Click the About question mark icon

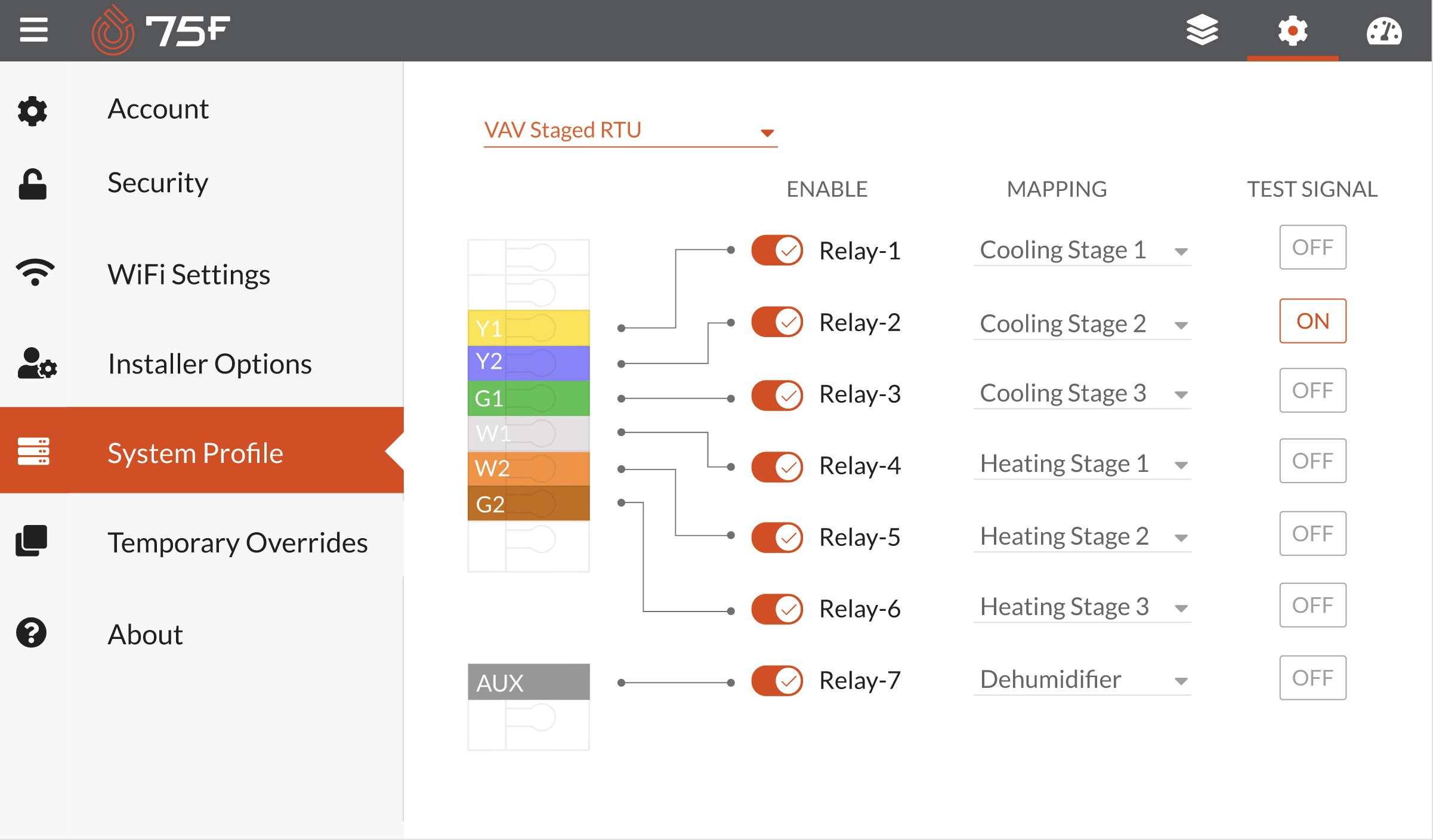coord(32,633)
